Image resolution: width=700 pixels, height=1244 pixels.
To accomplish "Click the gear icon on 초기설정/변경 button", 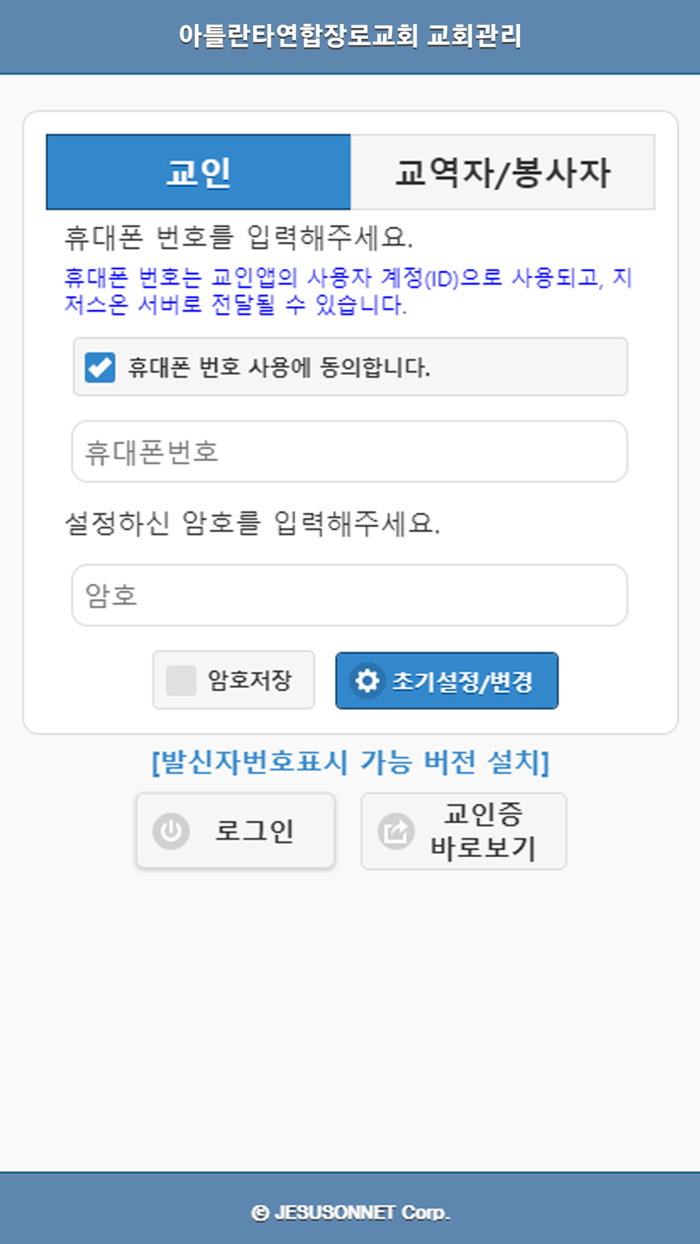I will 367,680.
